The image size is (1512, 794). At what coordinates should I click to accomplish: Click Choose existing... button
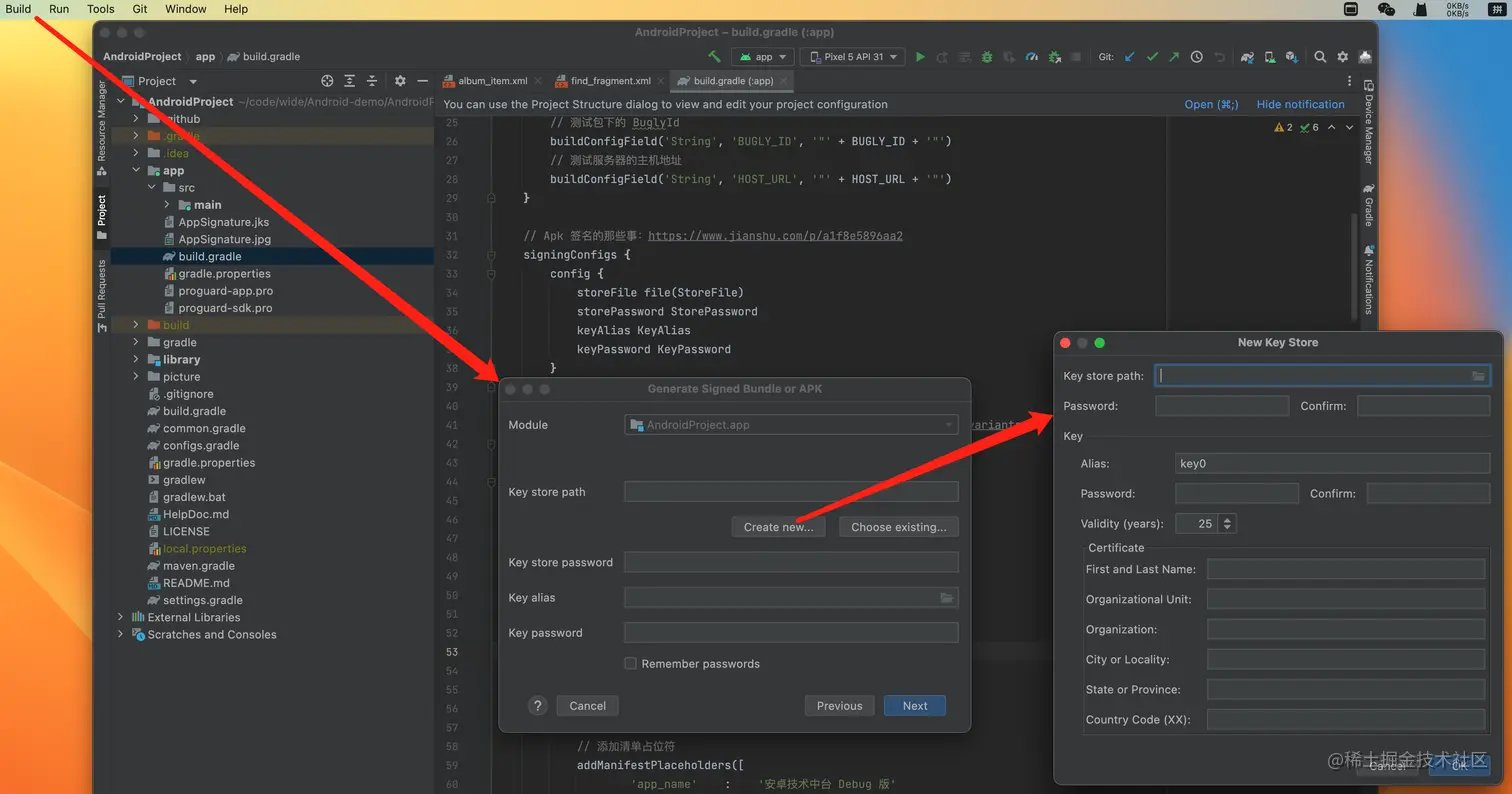(x=899, y=527)
